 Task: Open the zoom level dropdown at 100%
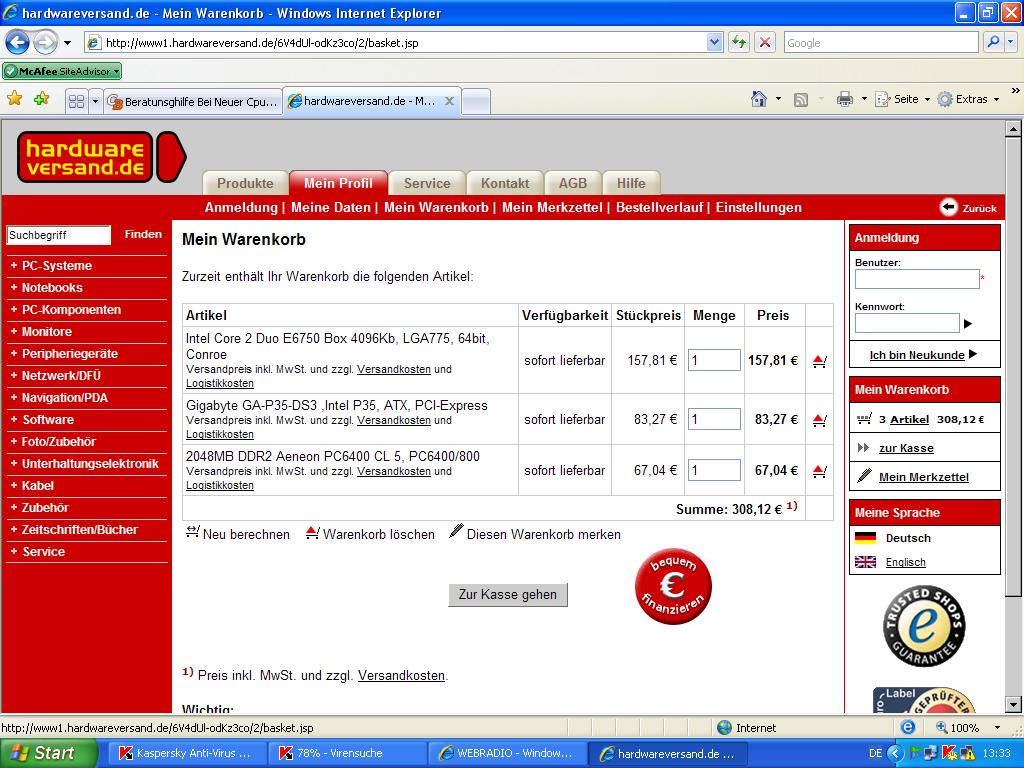tap(997, 728)
